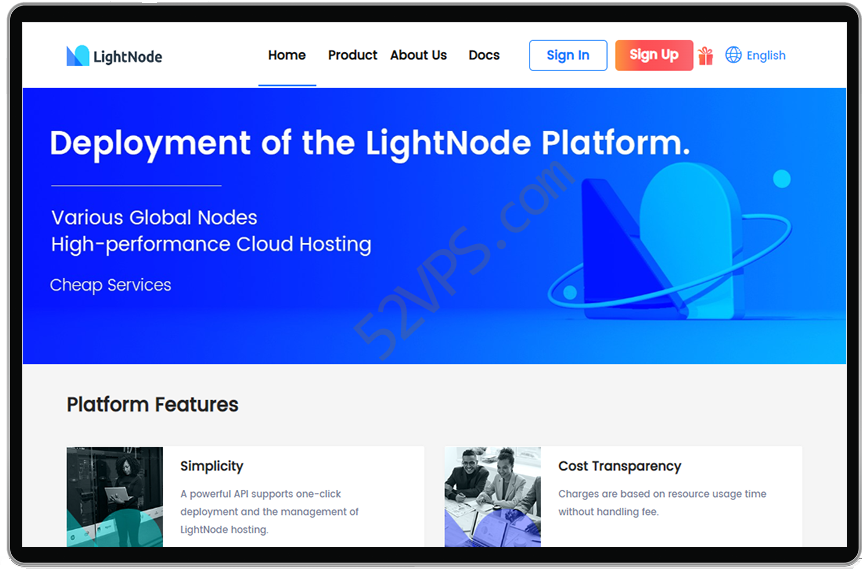Click the globe language icon
This screenshot has width=868, height=569.
point(733,55)
